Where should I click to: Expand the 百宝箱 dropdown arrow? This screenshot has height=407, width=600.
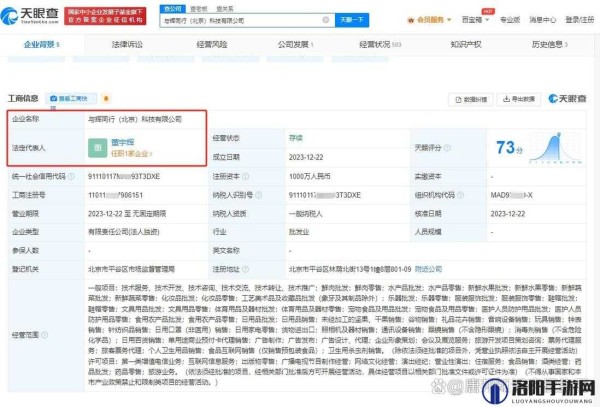click(487, 20)
